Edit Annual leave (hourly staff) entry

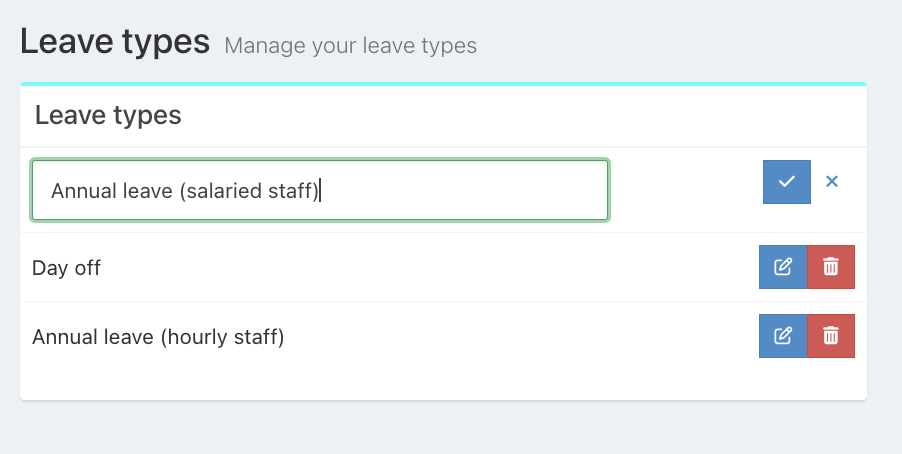(783, 336)
